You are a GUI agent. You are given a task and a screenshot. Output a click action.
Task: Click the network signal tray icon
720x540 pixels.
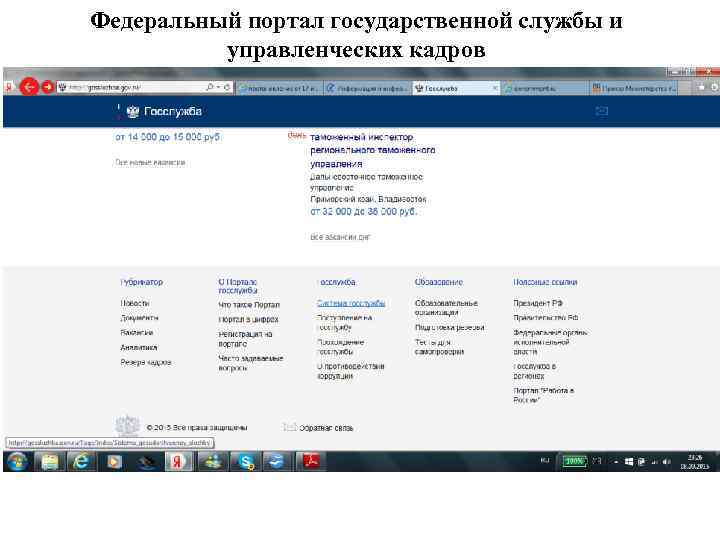pos(654,461)
